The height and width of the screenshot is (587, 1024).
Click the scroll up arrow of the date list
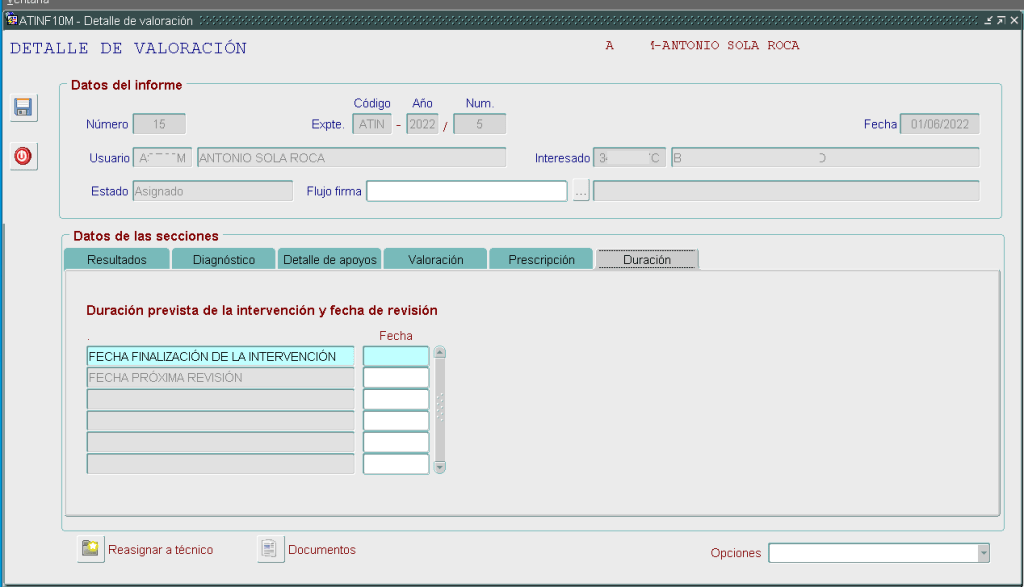click(440, 352)
